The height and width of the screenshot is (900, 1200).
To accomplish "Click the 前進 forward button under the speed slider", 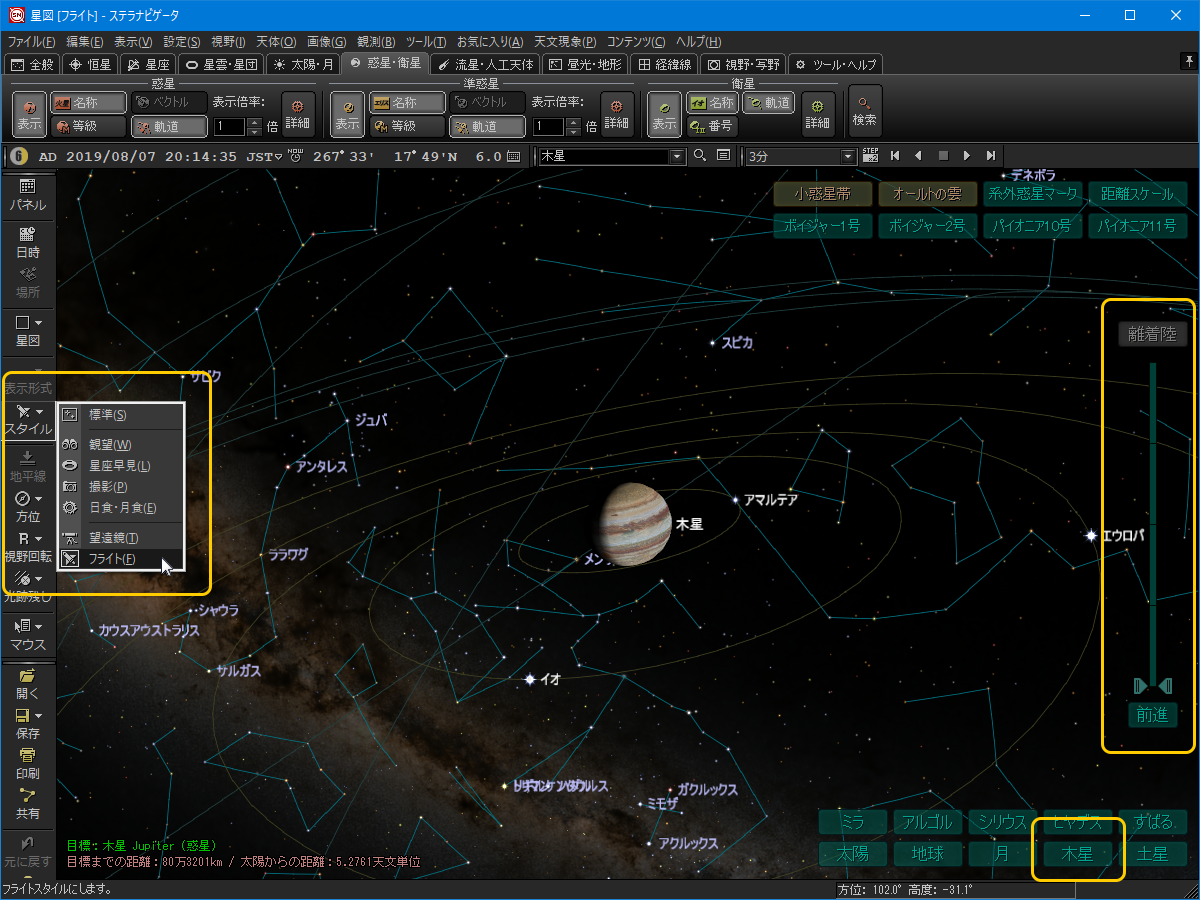I will 1153,715.
